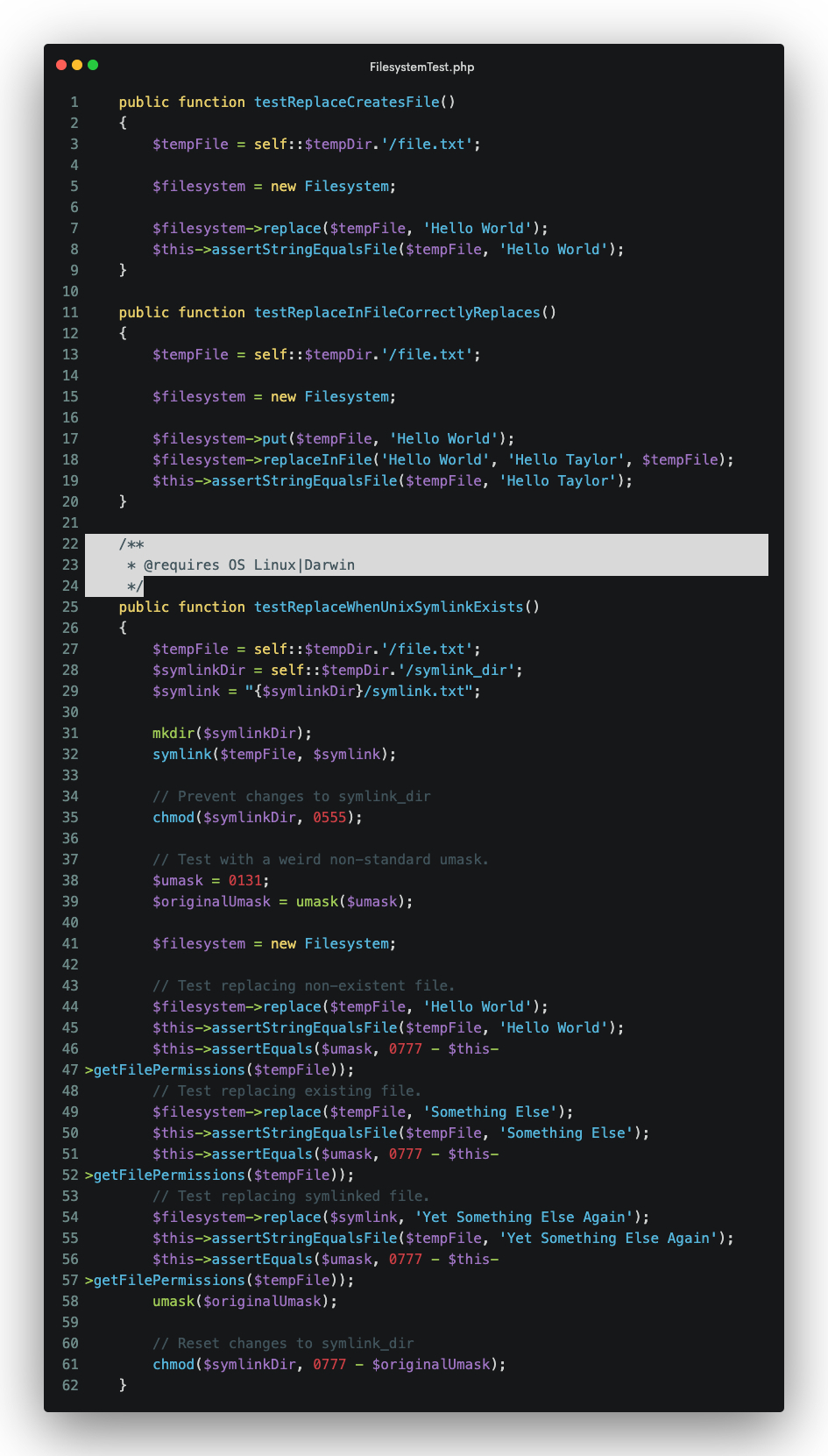Click line number 1 in the gutter
Screen dimensions: 828x1456
pos(74,102)
